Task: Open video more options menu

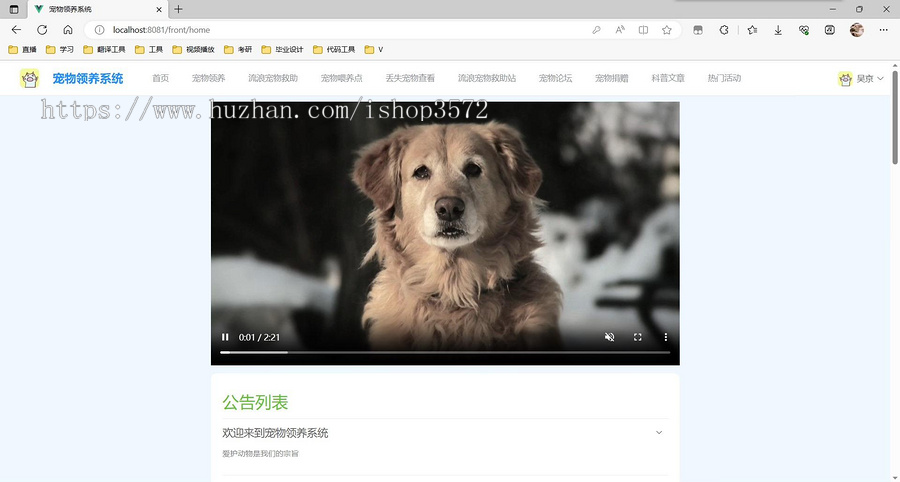Action: (x=666, y=337)
